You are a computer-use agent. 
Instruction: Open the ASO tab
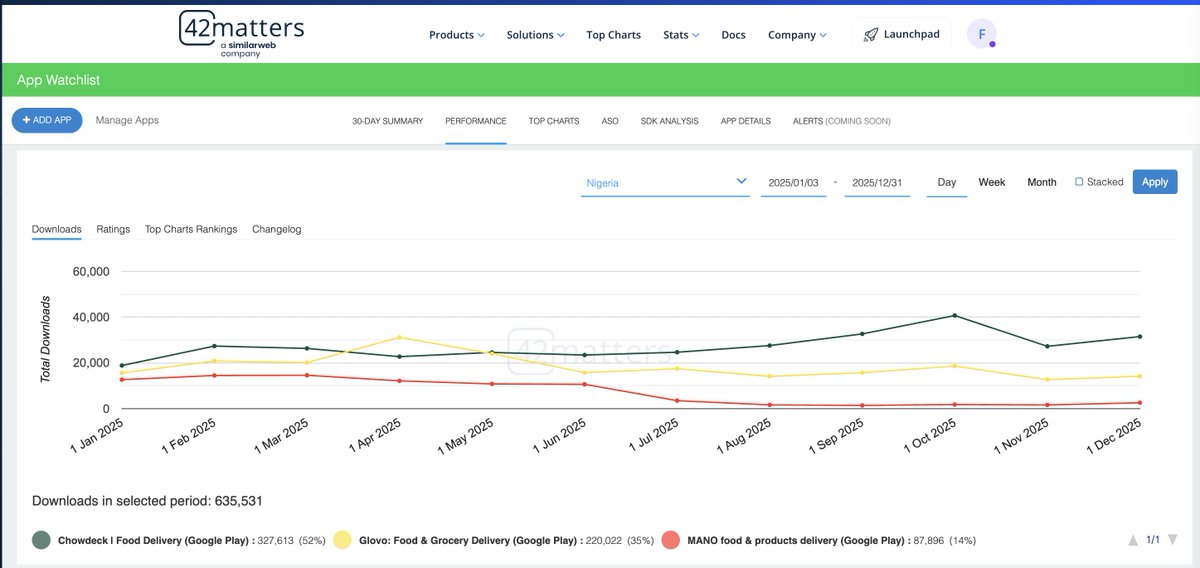pos(610,121)
